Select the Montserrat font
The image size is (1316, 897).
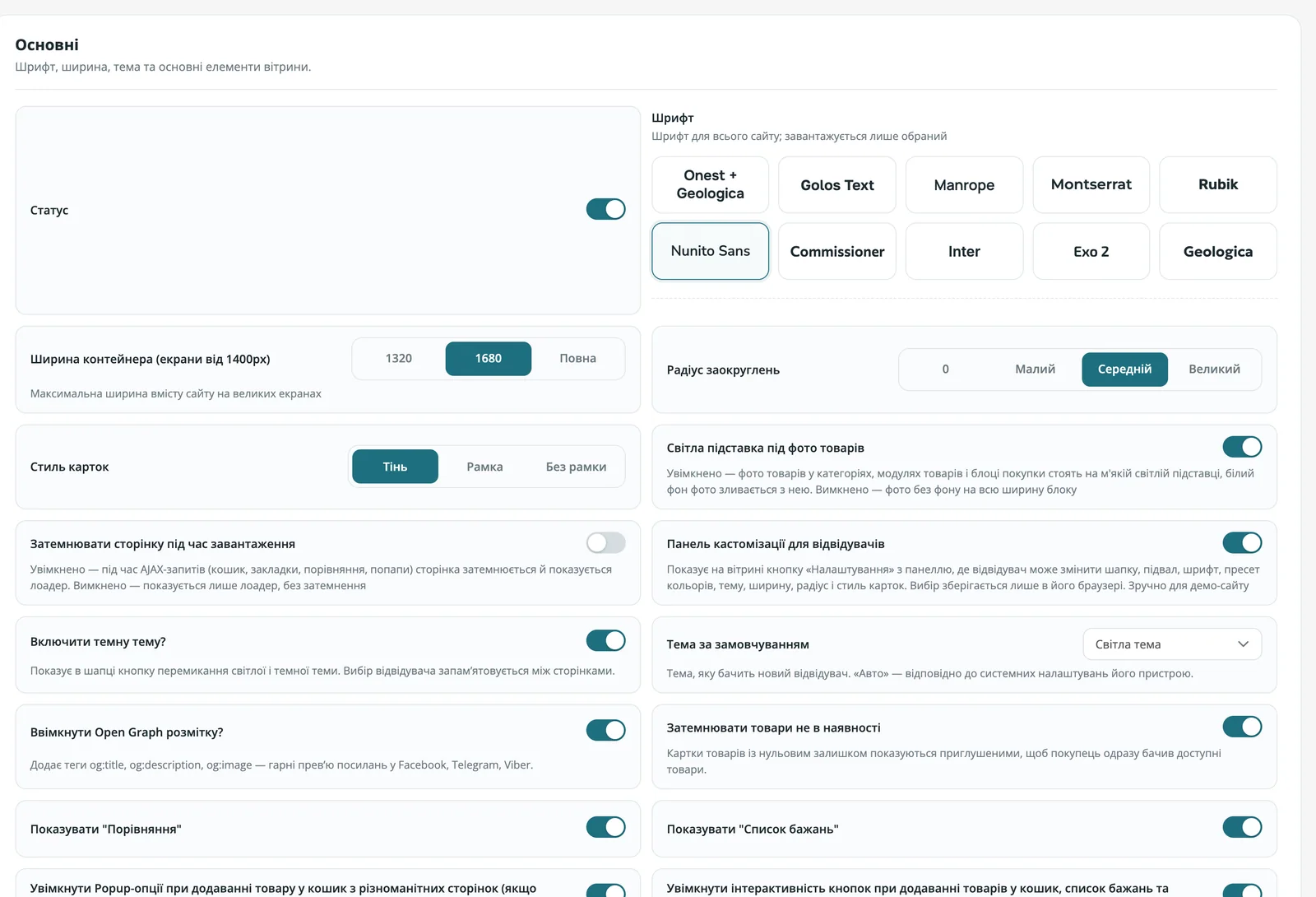pyautogui.click(x=1091, y=184)
